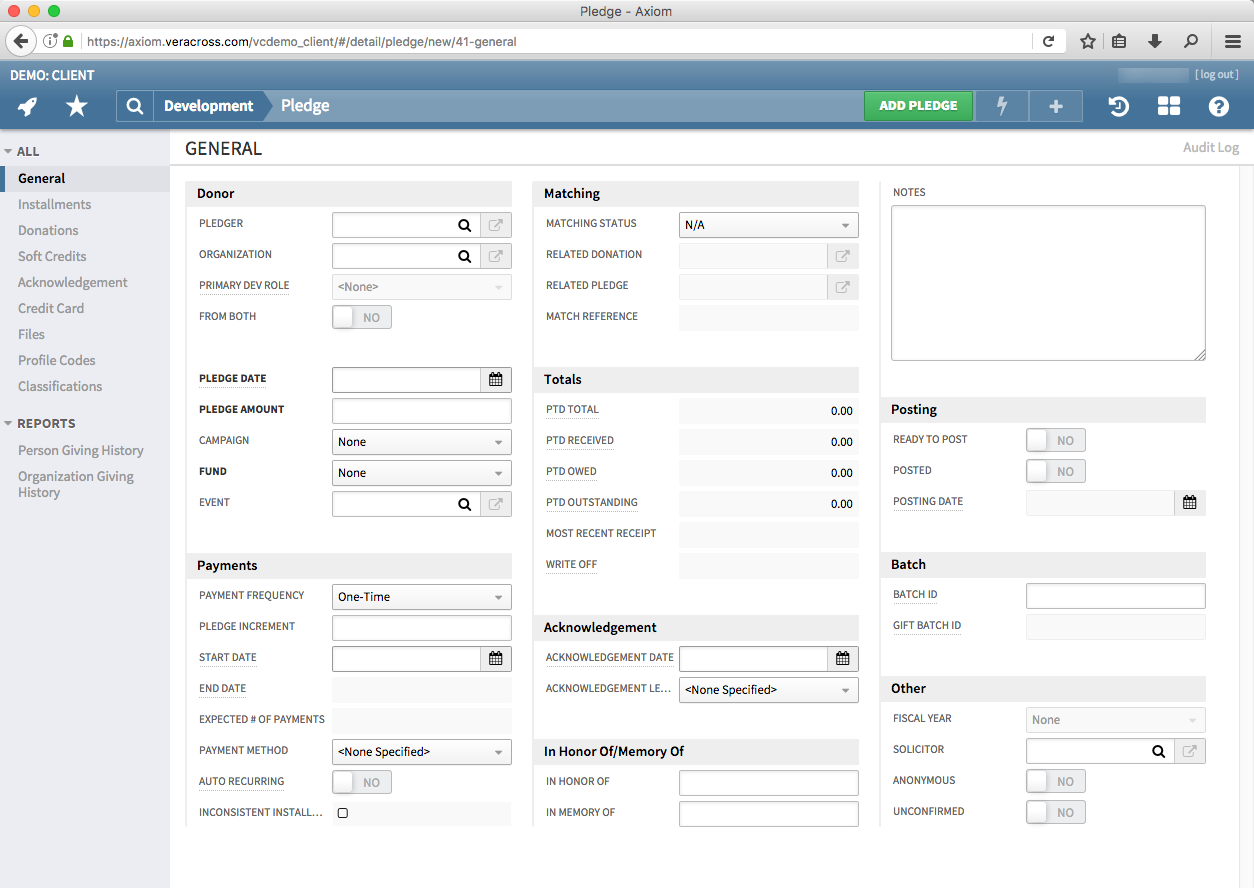Open the Matching Status dropdown
This screenshot has width=1254, height=888.
(768, 225)
